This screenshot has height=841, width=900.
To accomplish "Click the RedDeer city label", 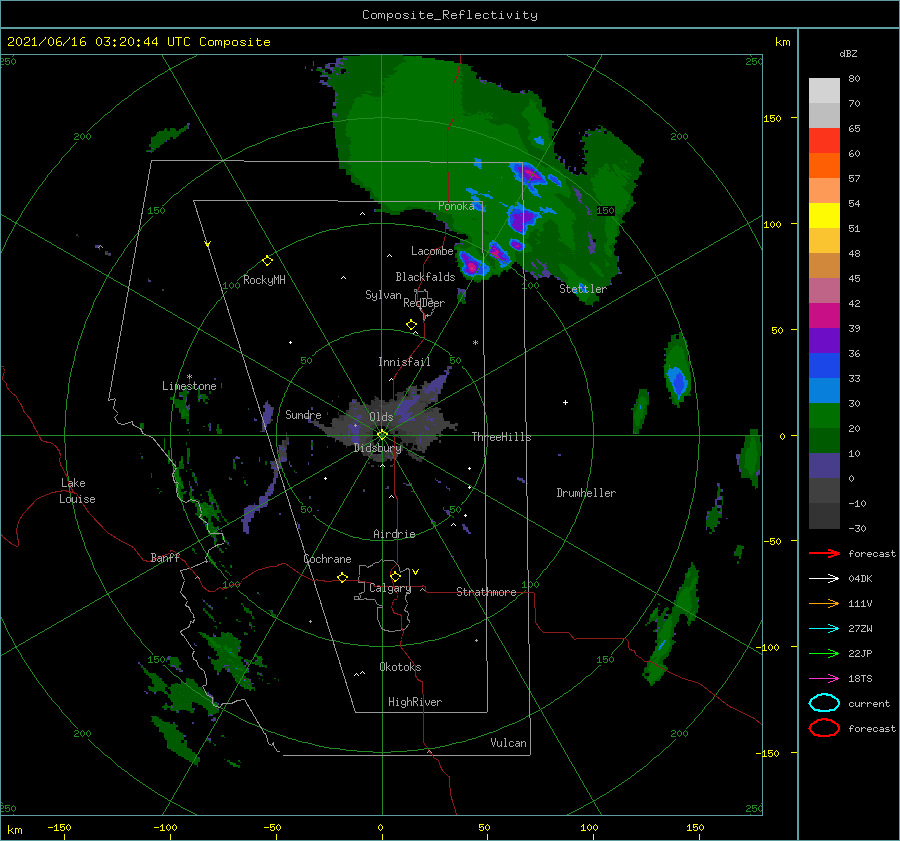I will click(x=424, y=303).
